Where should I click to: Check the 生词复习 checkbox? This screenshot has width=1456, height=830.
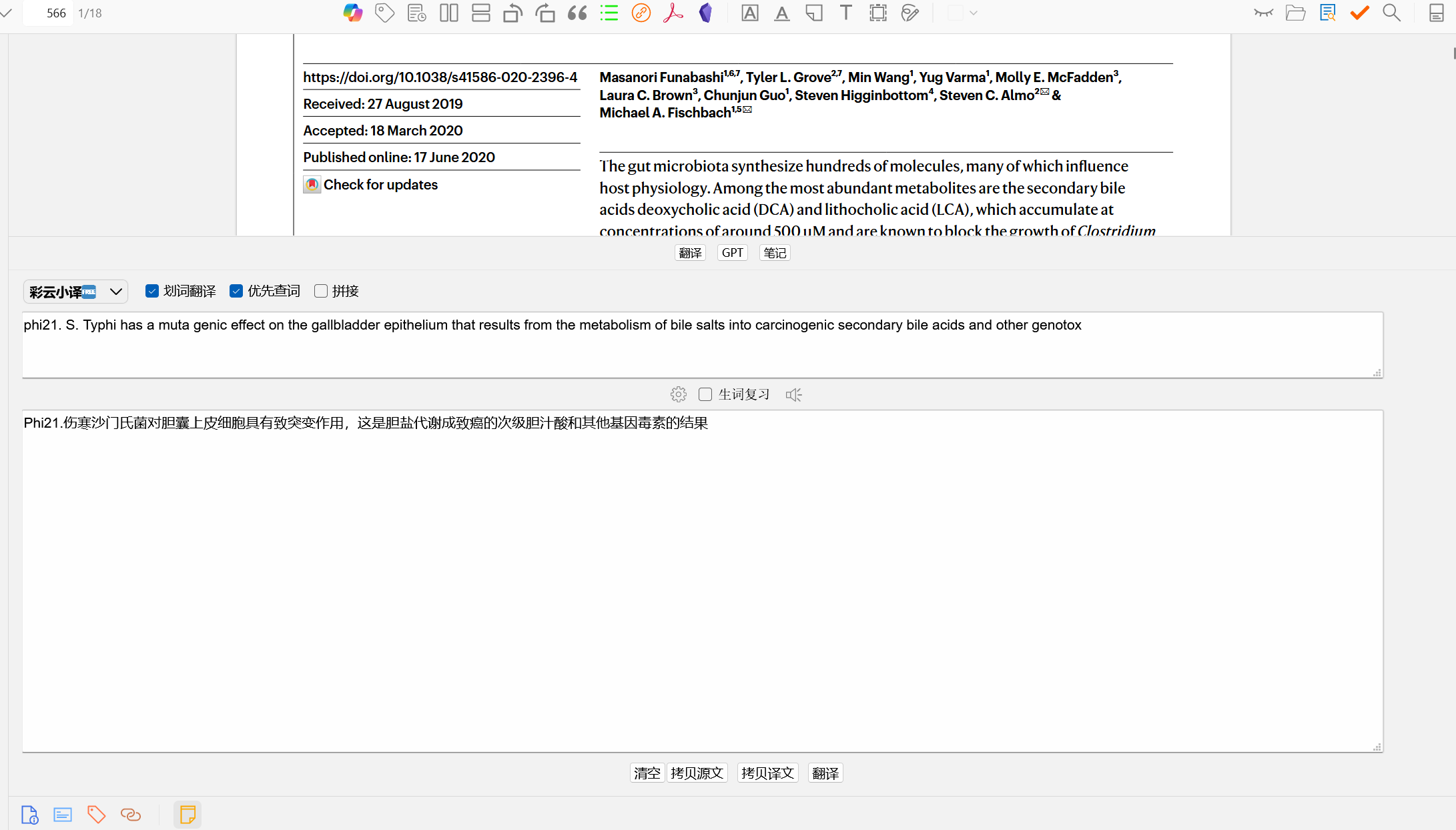(x=705, y=394)
